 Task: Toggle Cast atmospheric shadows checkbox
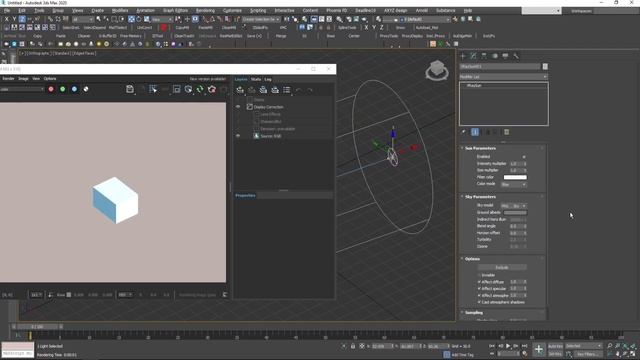tap(479, 302)
